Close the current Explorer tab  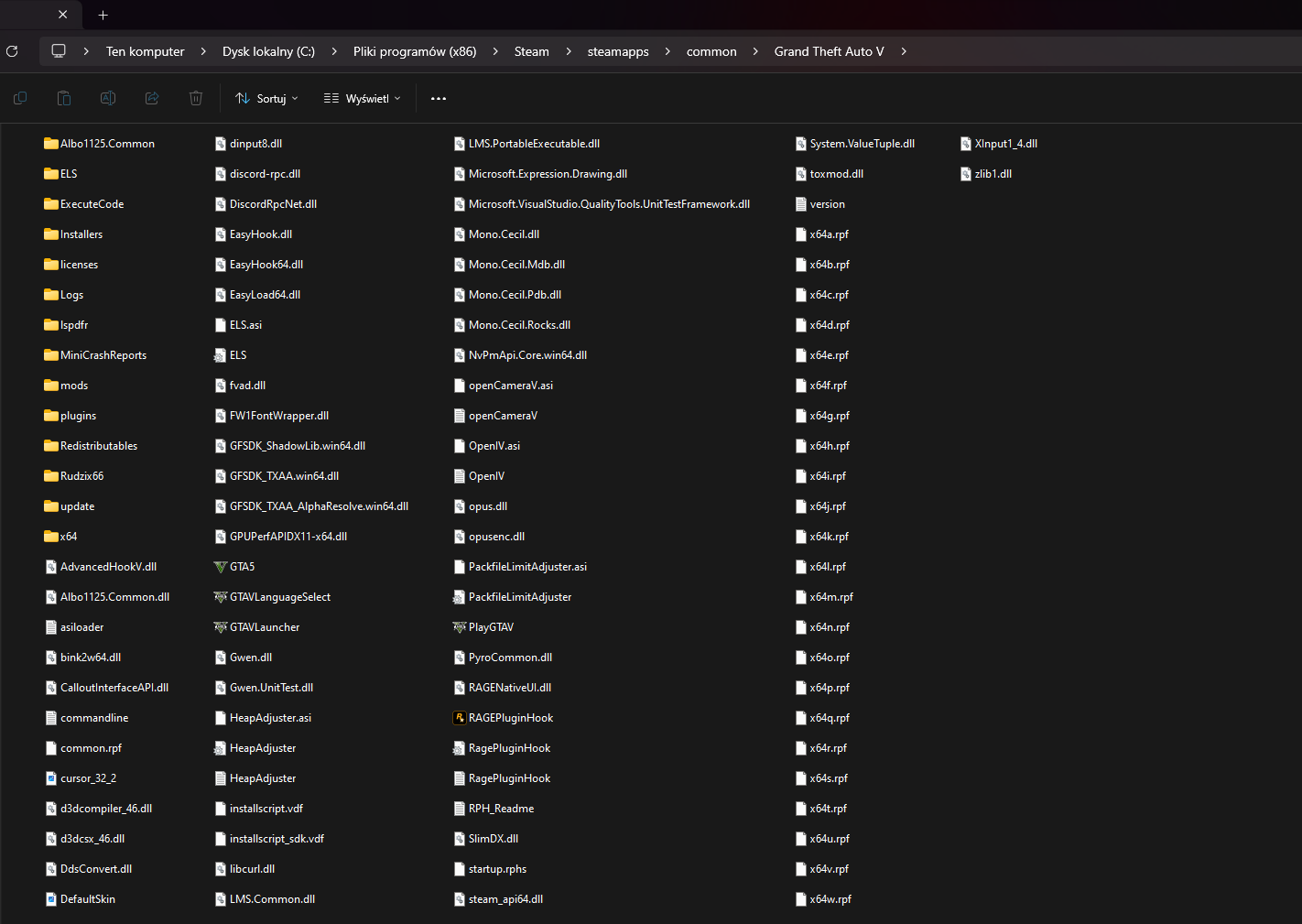point(62,15)
